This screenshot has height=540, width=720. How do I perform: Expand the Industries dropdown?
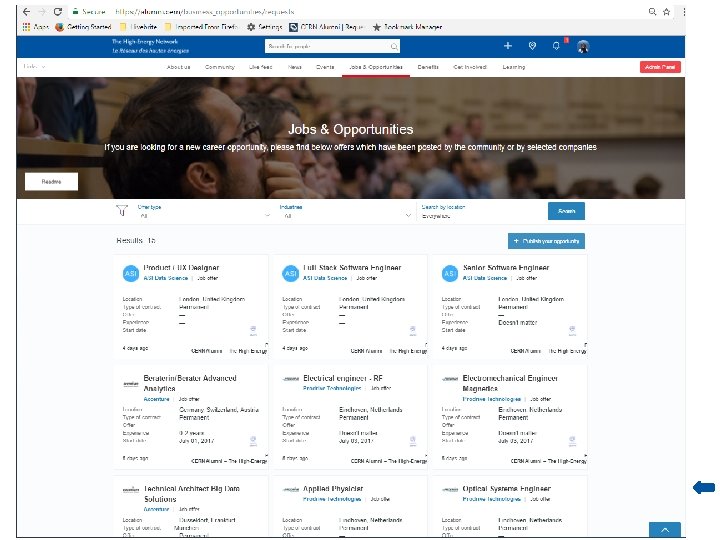tap(345, 212)
